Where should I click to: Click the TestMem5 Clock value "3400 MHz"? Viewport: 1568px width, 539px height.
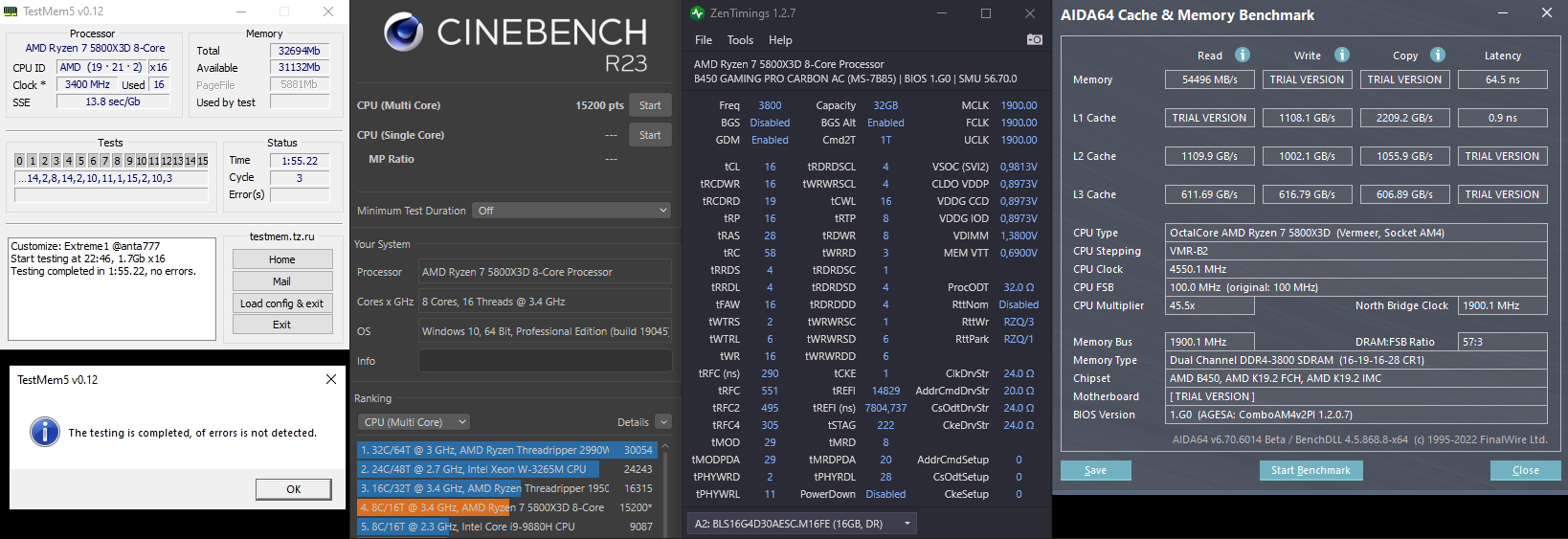(x=87, y=84)
